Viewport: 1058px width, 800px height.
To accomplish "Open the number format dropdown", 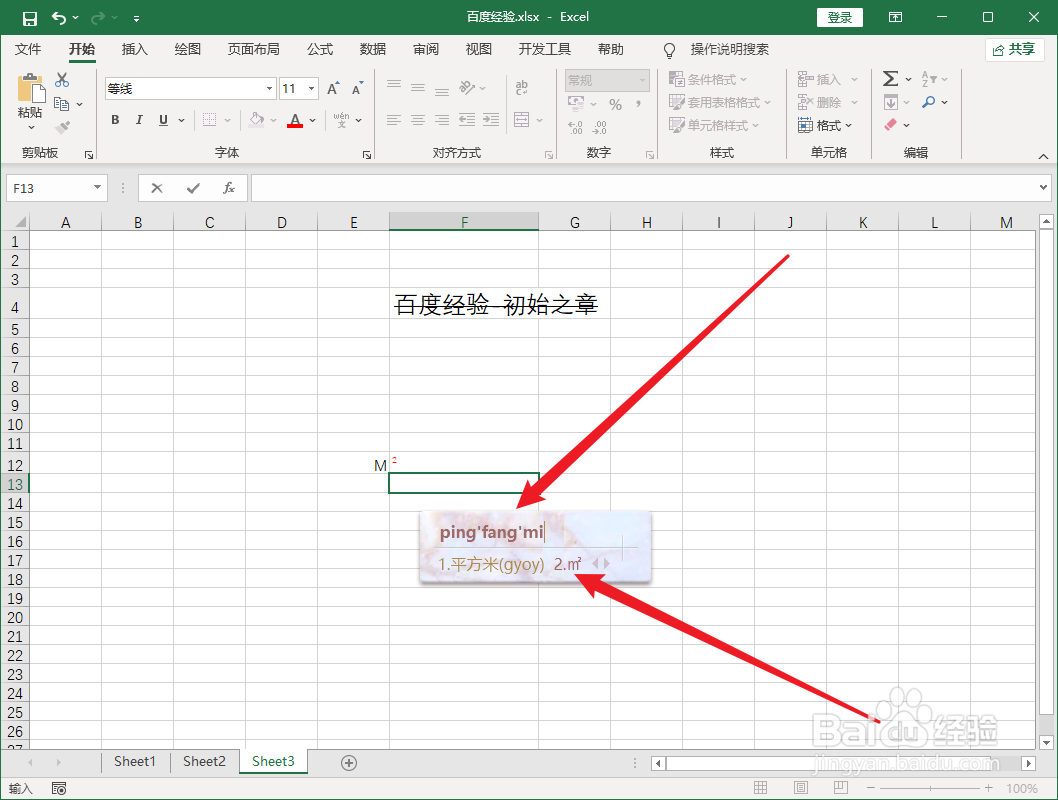I will (x=642, y=80).
